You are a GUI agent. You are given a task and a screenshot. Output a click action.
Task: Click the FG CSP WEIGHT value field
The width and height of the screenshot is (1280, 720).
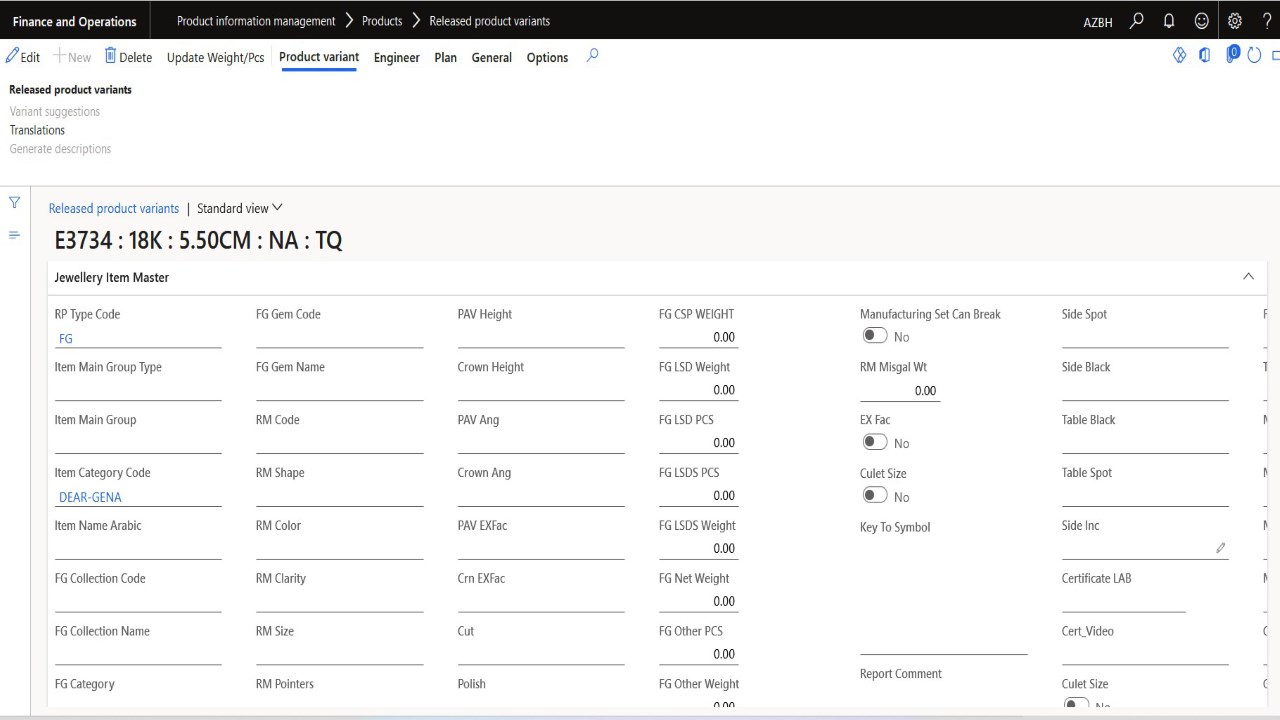click(699, 338)
